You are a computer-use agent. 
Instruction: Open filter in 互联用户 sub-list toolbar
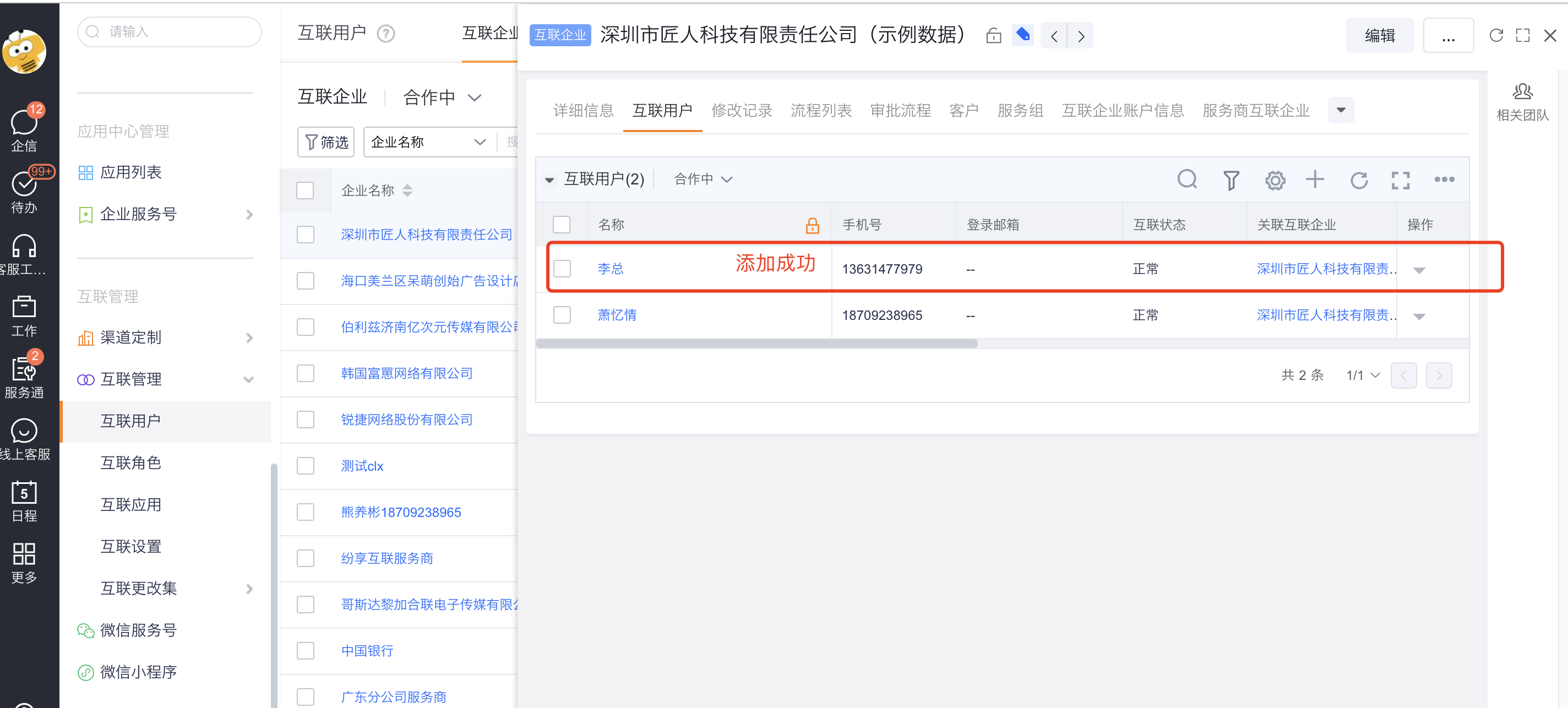pyautogui.click(x=1231, y=180)
